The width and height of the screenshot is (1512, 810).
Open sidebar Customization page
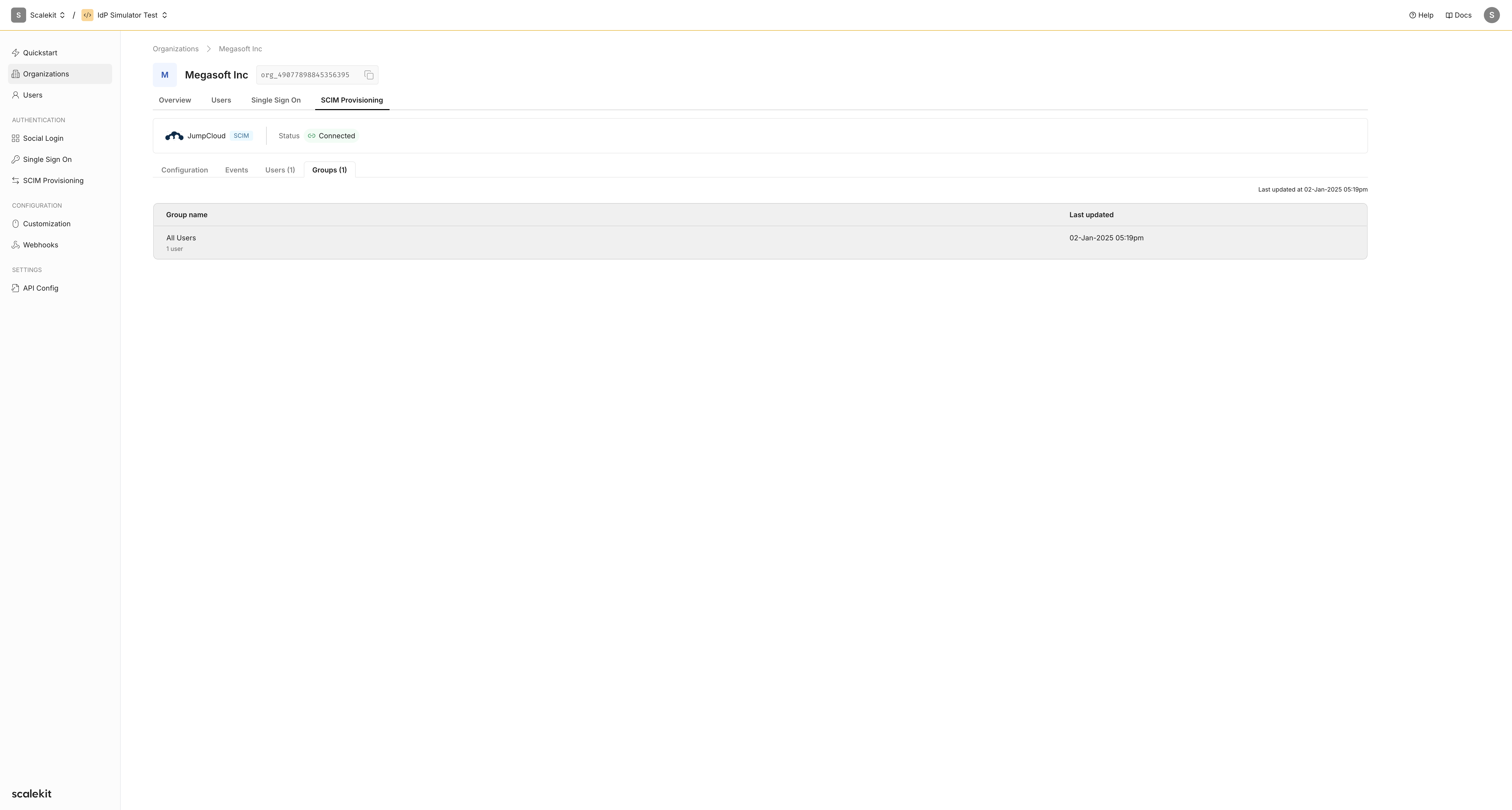pos(60,224)
